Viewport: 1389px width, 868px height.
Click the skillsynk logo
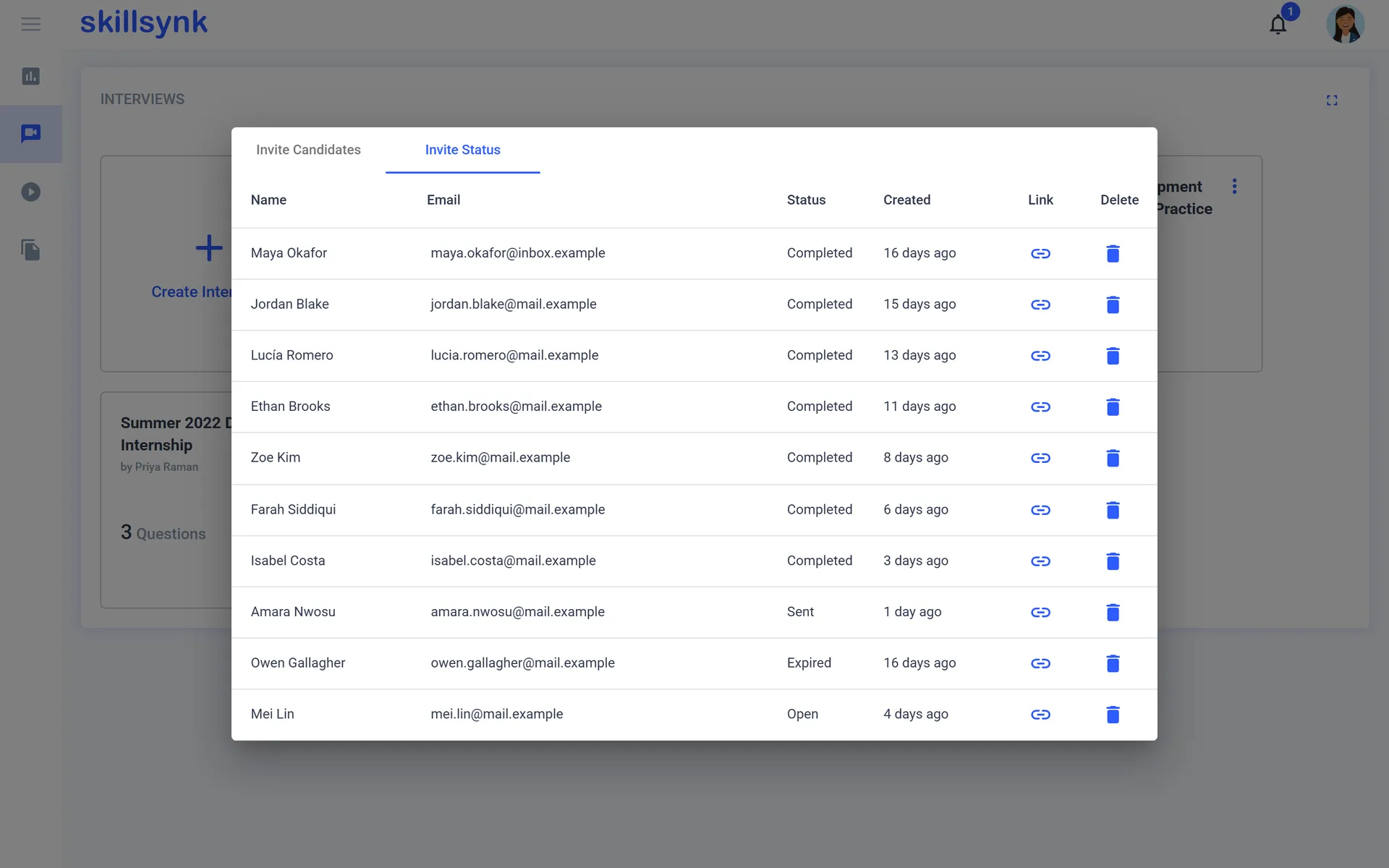(143, 23)
